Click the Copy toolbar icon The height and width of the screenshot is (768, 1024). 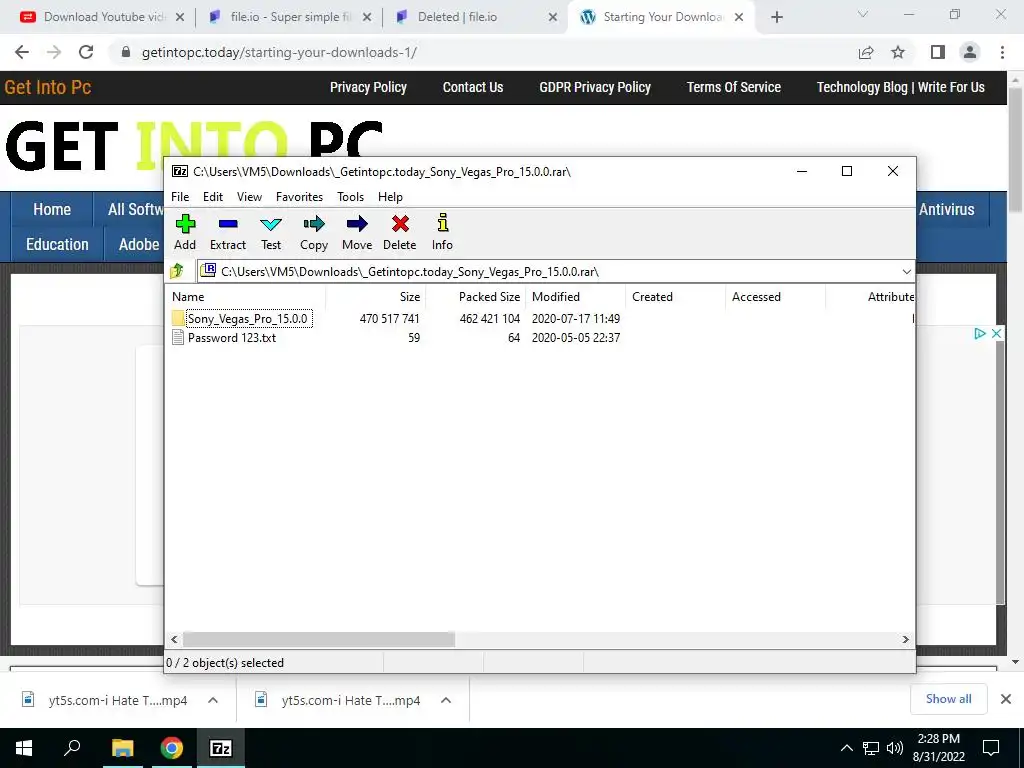point(314,232)
